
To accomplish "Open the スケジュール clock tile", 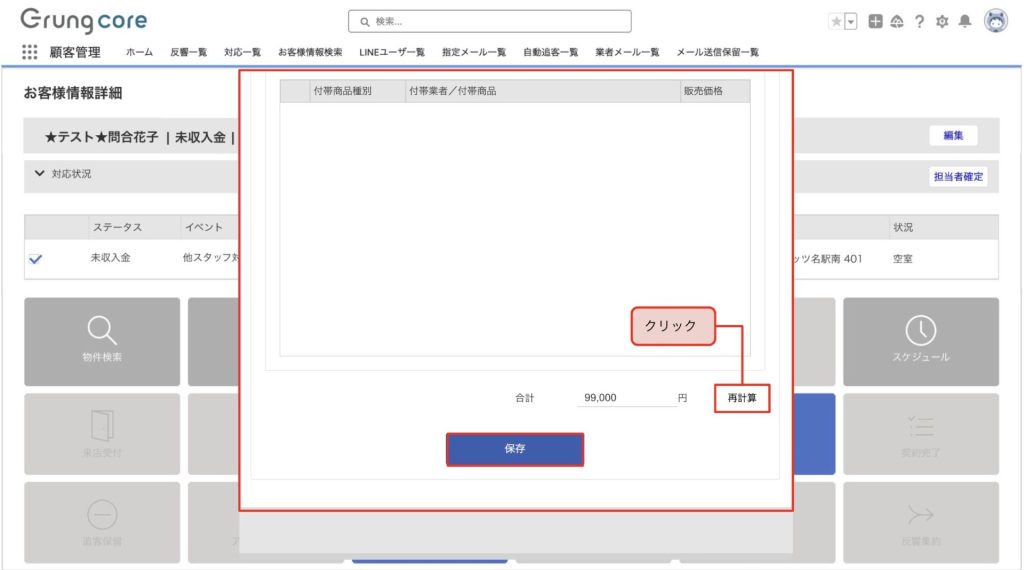I will (920, 341).
